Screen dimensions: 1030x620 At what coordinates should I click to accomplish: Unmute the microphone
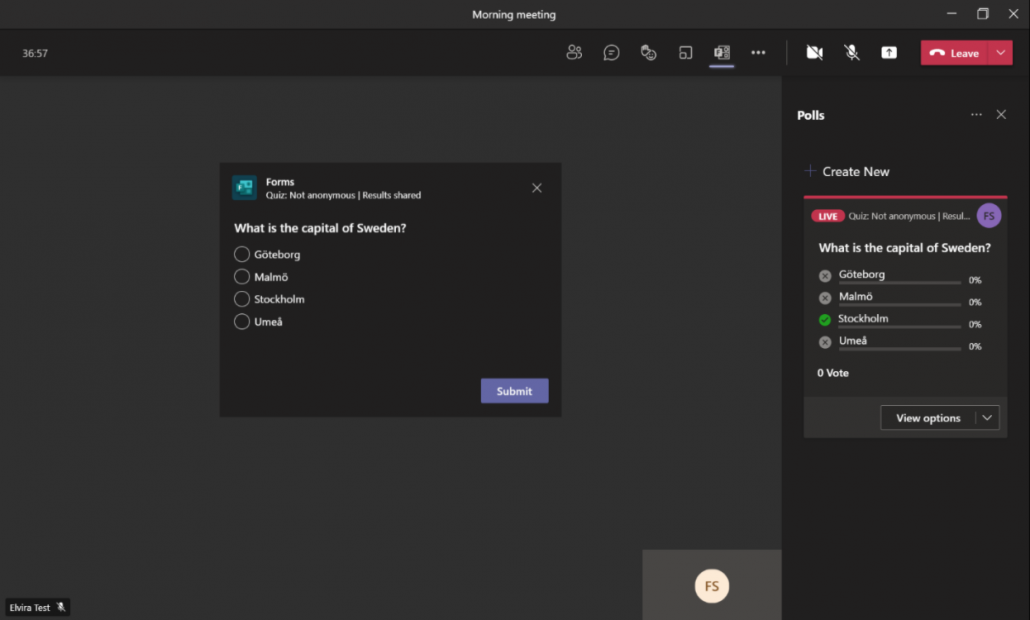click(852, 53)
